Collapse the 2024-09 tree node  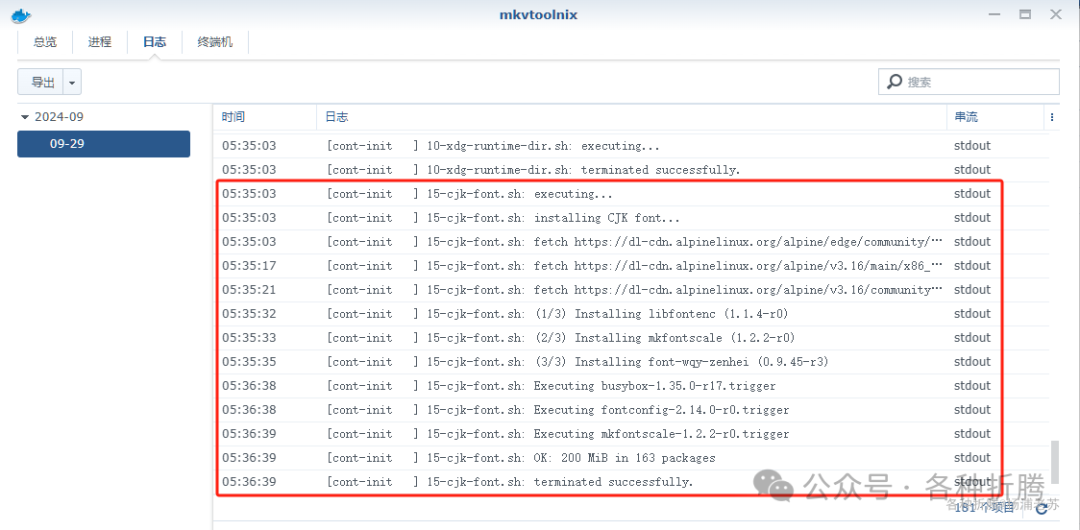pyautogui.click(x=25, y=117)
